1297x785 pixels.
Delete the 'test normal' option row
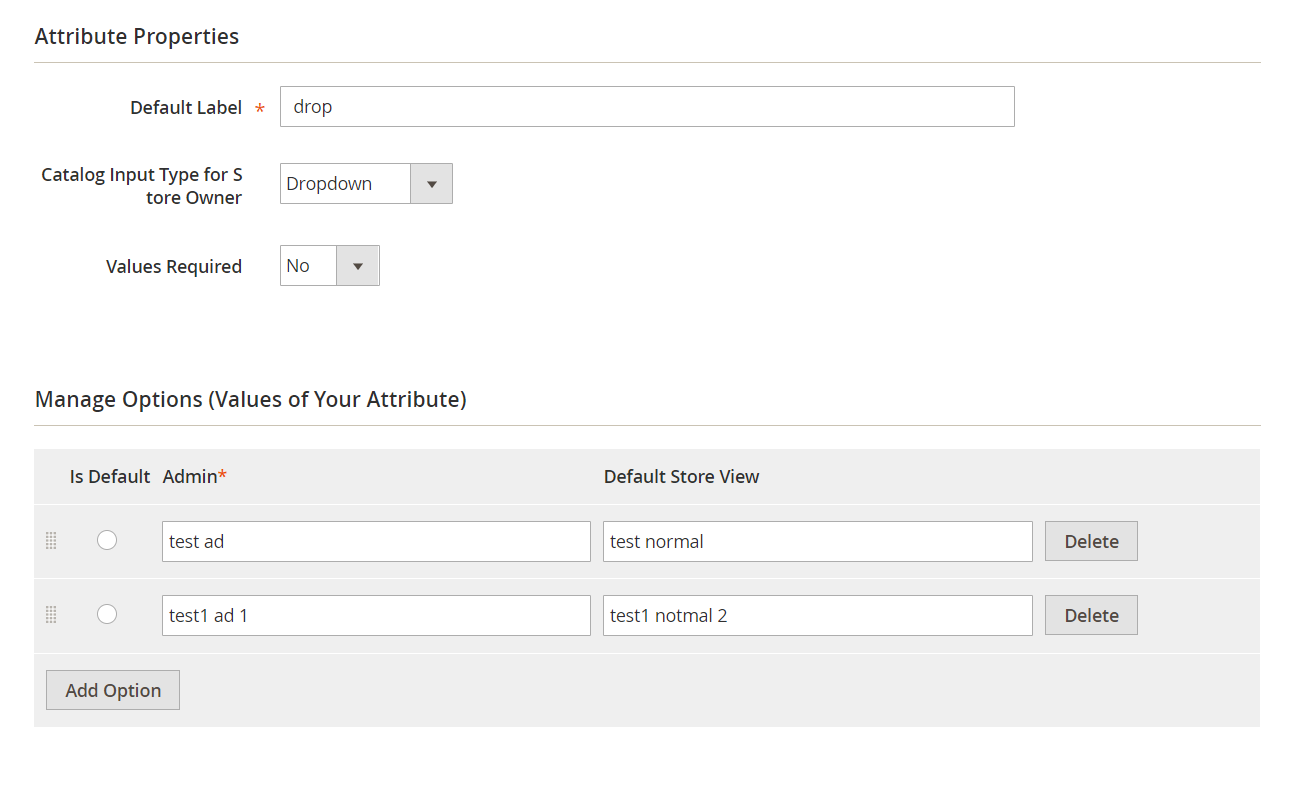1090,541
